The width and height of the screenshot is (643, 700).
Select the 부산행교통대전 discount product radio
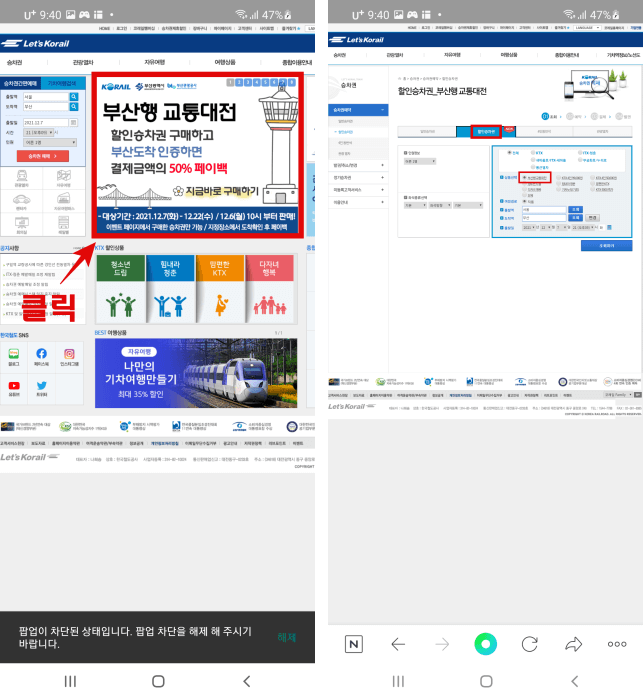coord(524,178)
